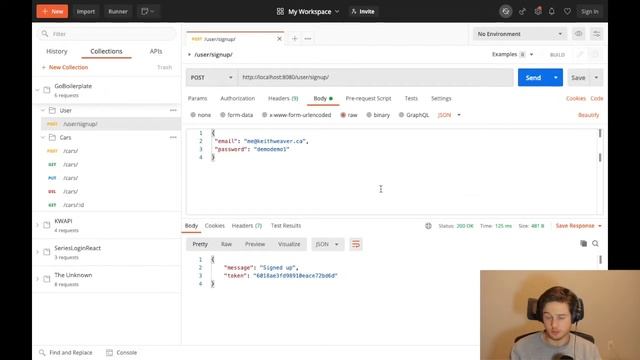Open the response JSON format dropdown
The width and height of the screenshot is (640, 360).
[x=327, y=244]
